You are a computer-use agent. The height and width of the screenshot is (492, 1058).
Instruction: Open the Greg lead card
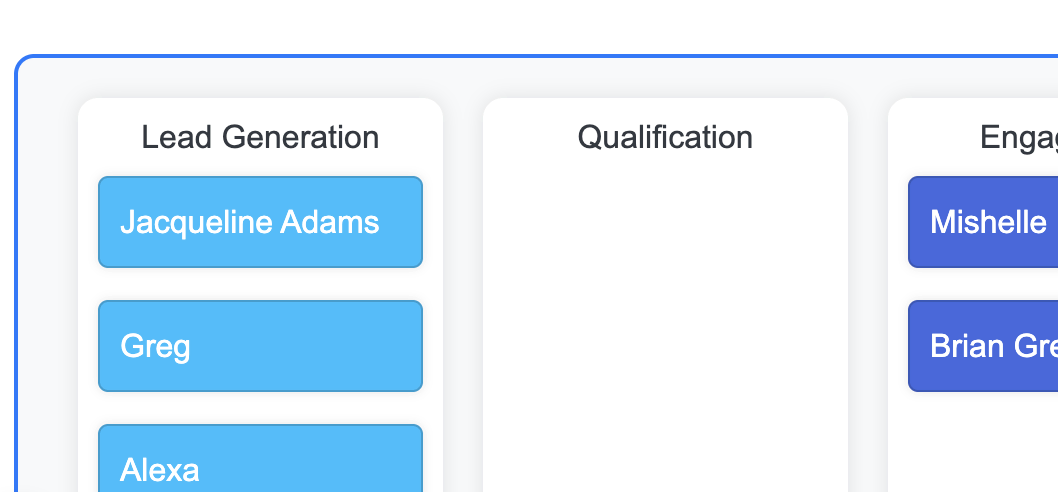(260, 346)
